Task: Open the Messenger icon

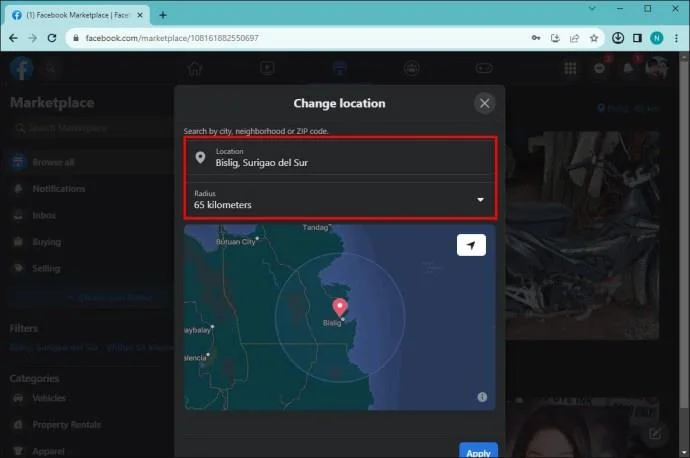Action: [599, 68]
